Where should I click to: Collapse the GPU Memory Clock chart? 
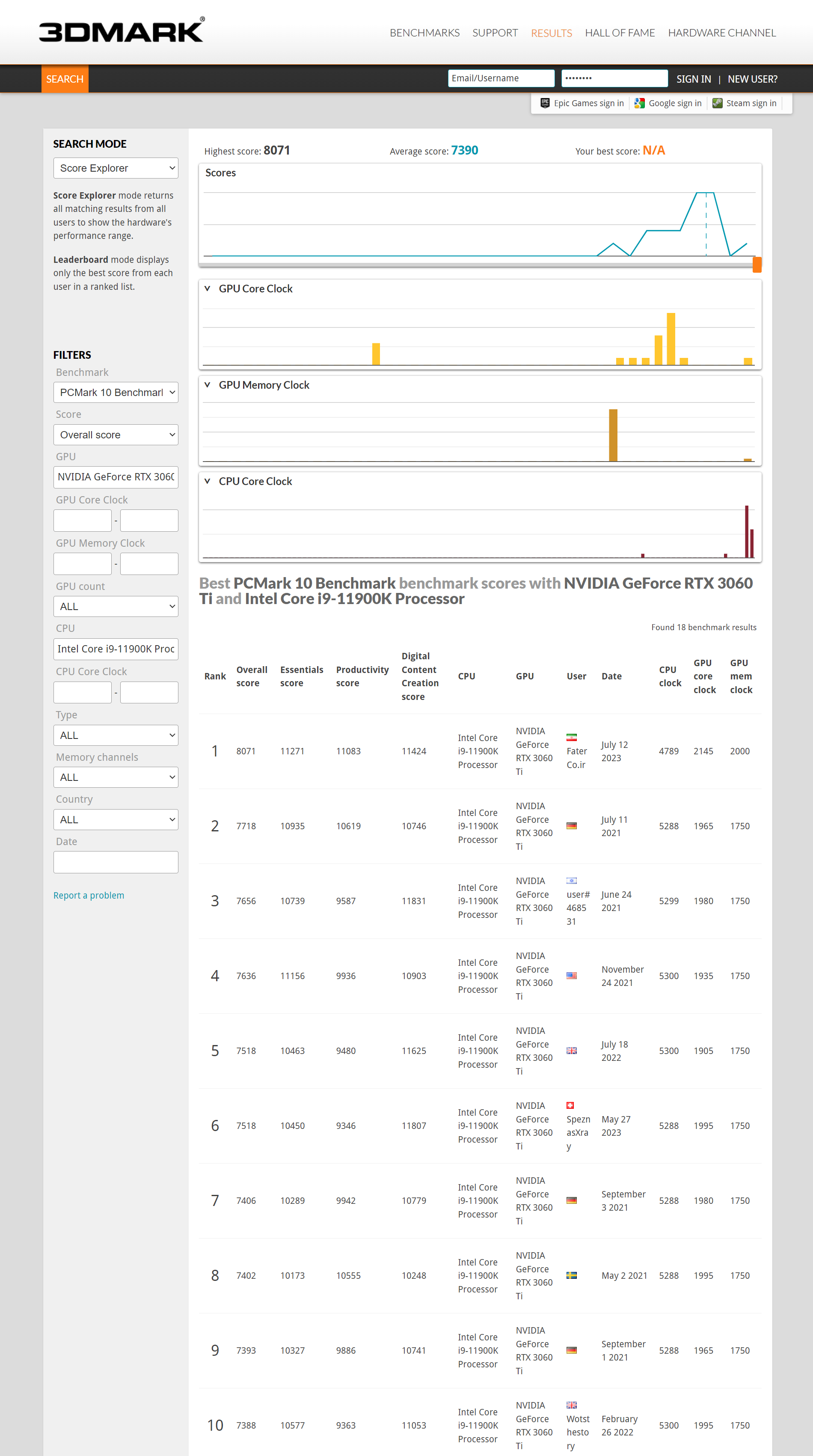(208, 385)
